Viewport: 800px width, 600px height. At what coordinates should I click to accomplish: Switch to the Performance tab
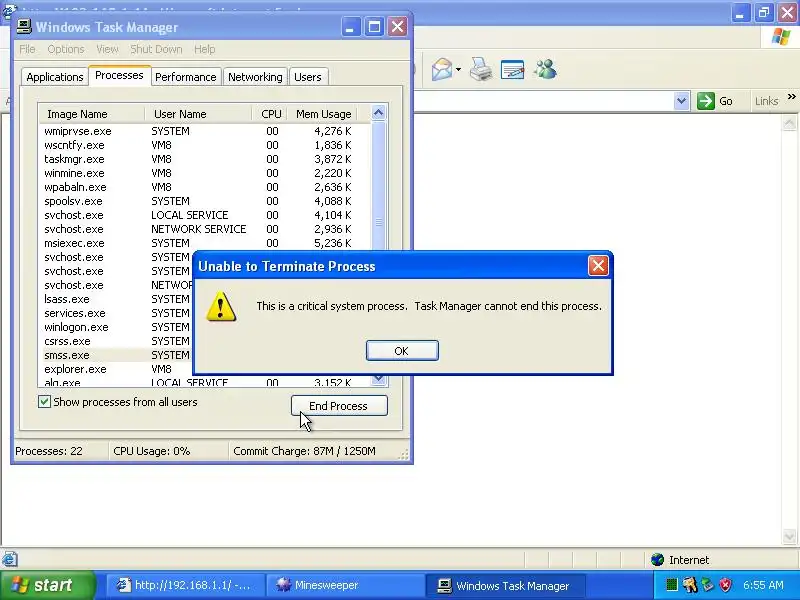[186, 77]
